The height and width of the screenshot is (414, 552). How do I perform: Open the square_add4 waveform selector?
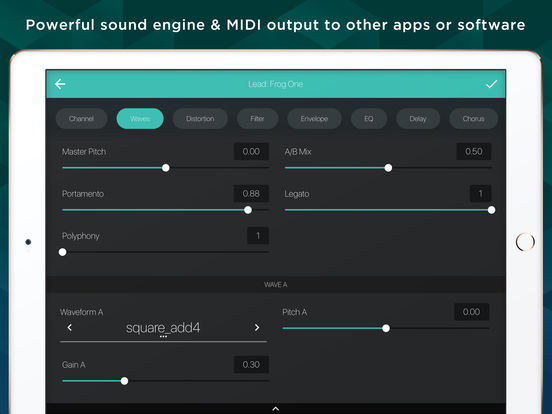163,328
